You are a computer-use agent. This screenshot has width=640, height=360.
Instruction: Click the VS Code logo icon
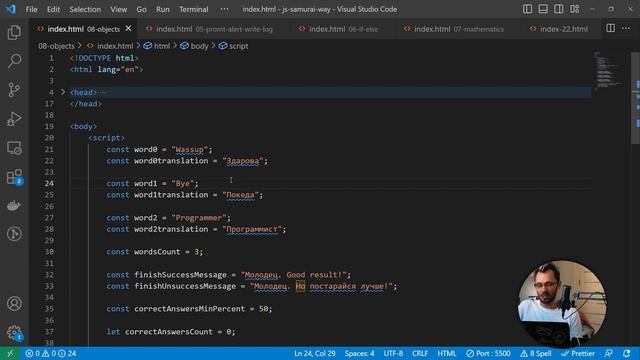[x=11, y=9]
